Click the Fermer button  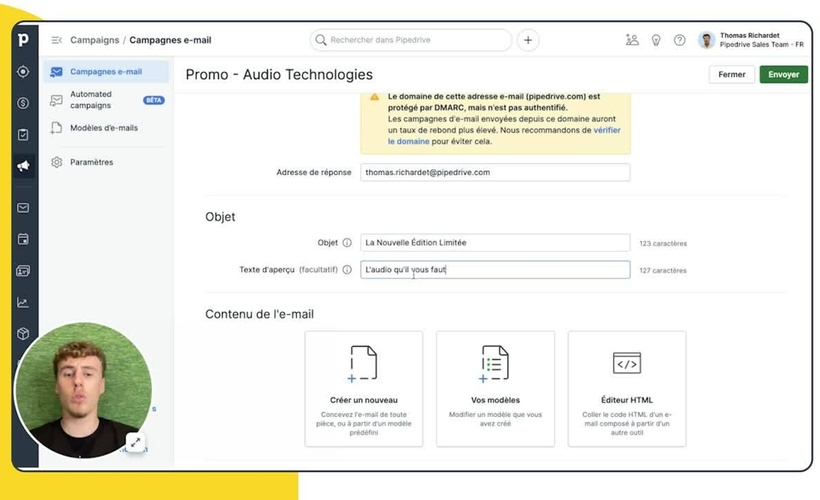coord(731,75)
